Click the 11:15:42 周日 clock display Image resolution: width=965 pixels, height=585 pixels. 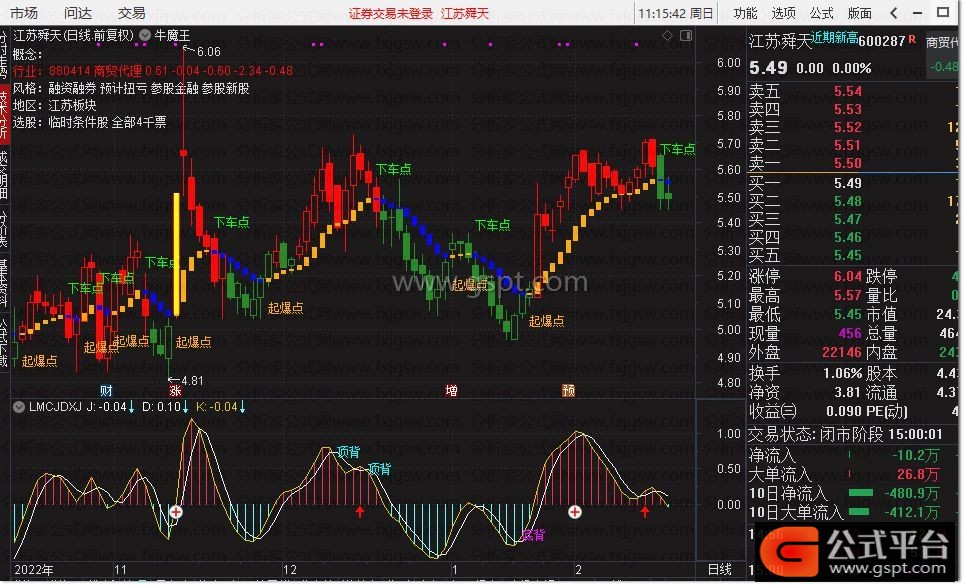[676, 13]
